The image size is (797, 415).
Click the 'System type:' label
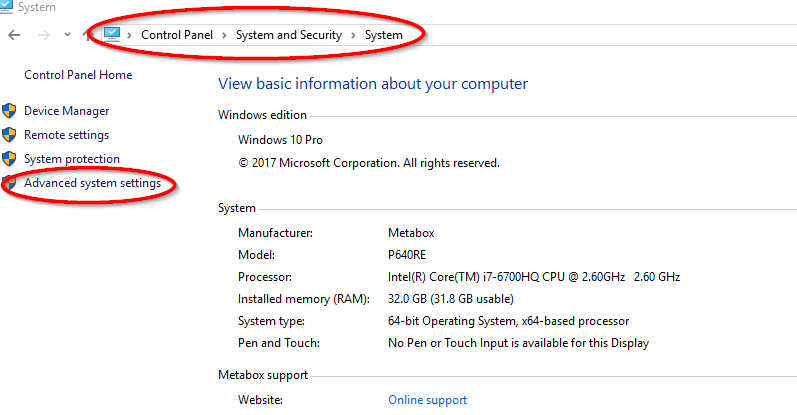pyautogui.click(x=271, y=321)
